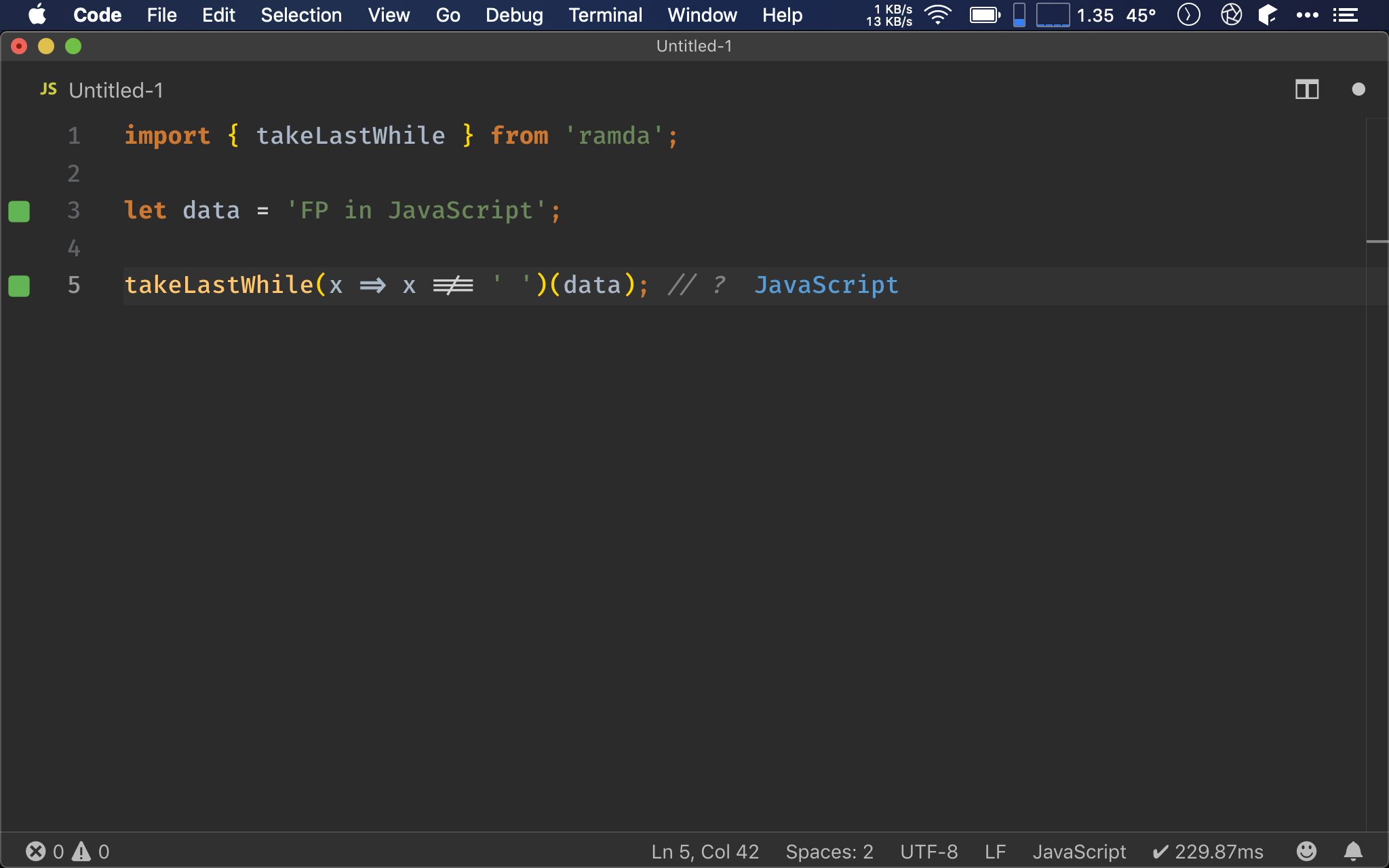Open the notifications bell icon

1356,851
